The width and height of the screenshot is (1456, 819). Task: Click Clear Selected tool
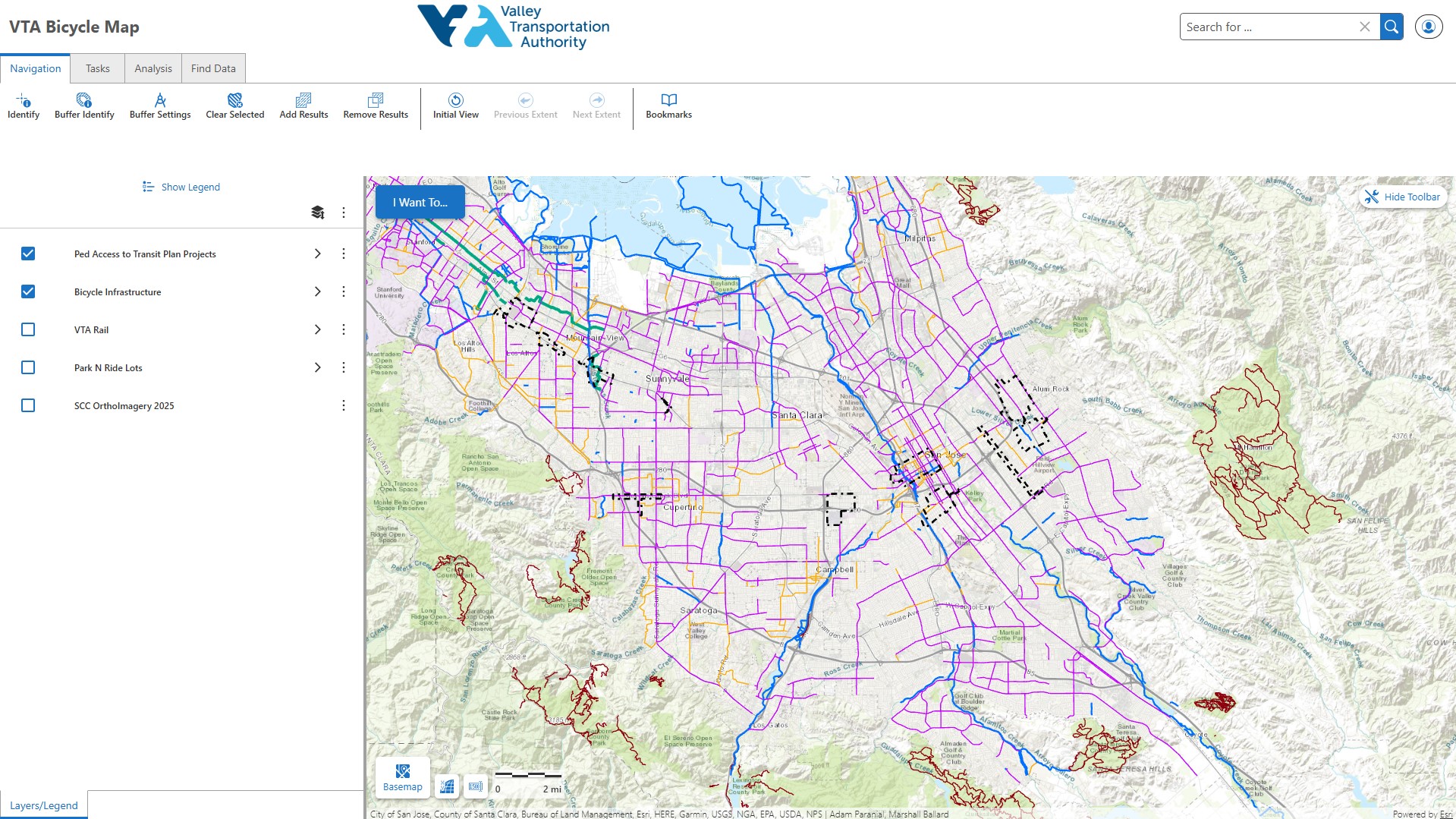pyautogui.click(x=235, y=106)
